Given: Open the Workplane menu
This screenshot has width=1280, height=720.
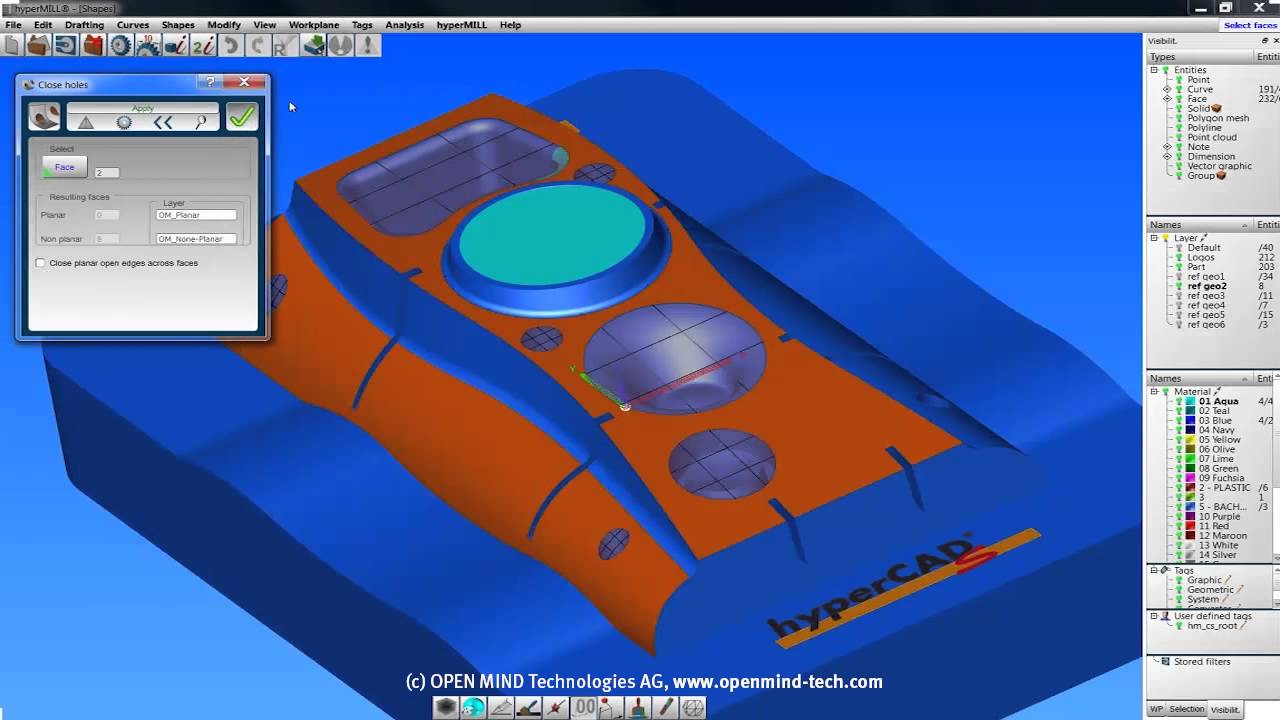Looking at the screenshot, I should [314, 25].
